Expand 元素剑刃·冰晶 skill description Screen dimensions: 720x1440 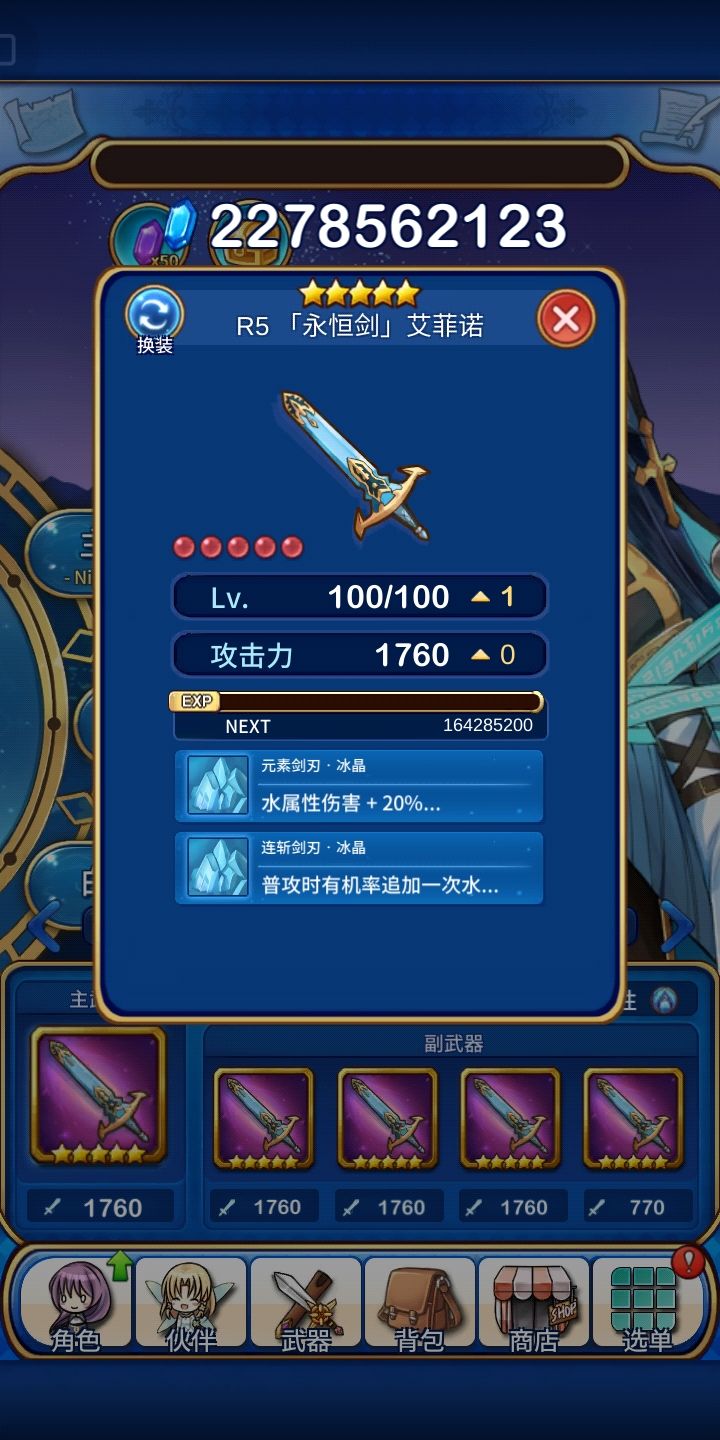[359, 786]
